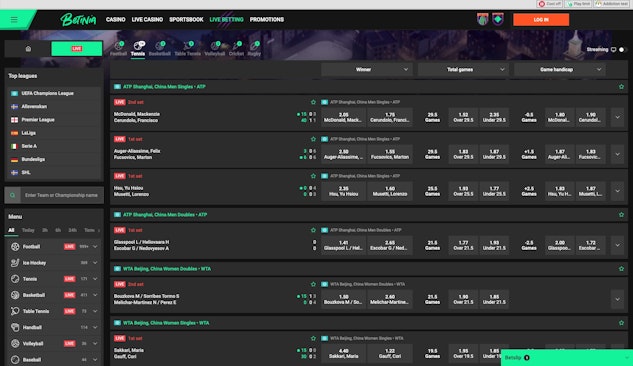Select the Cricket icon in top carousel
Image resolution: width=633 pixels, height=366 pixels.
(236, 48)
